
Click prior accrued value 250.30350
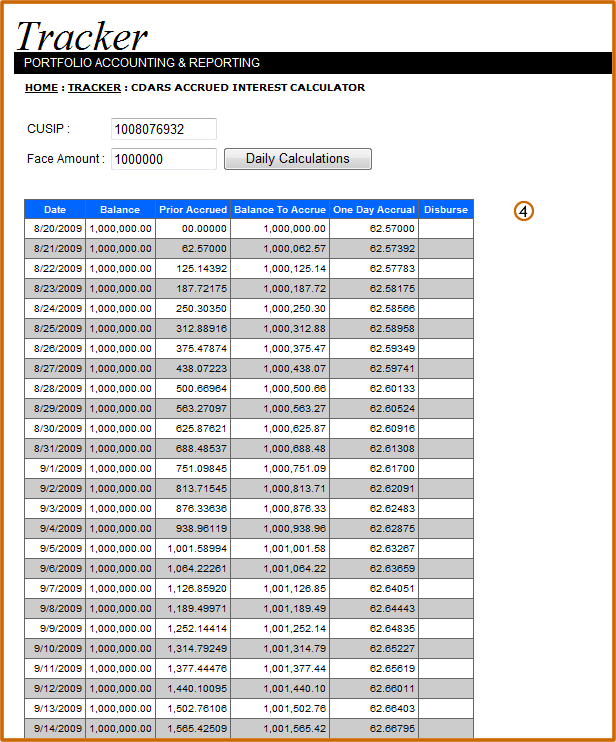pos(193,309)
